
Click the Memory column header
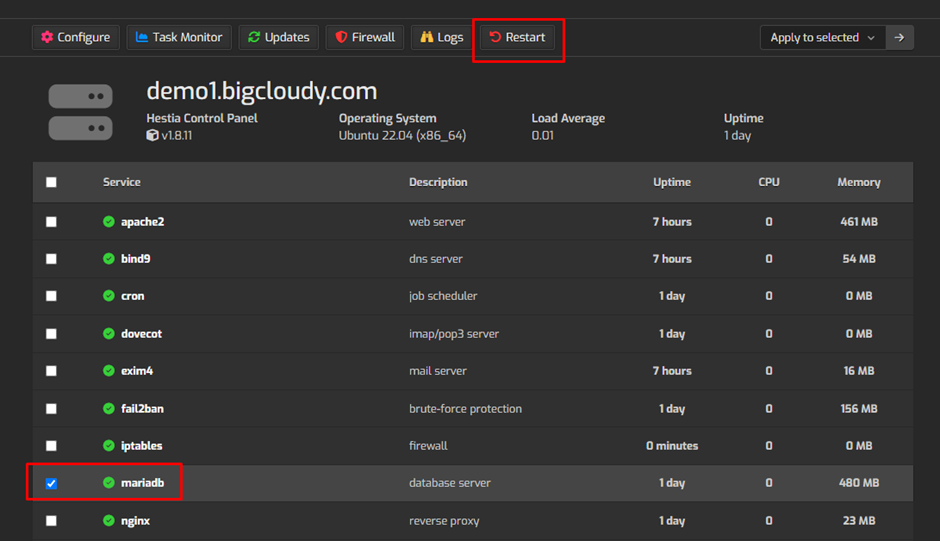pos(859,182)
